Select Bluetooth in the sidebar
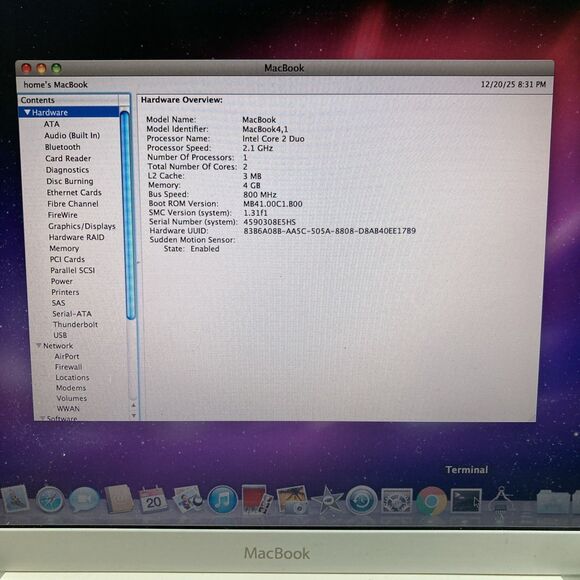The image size is (580, 580). (63, 147)
